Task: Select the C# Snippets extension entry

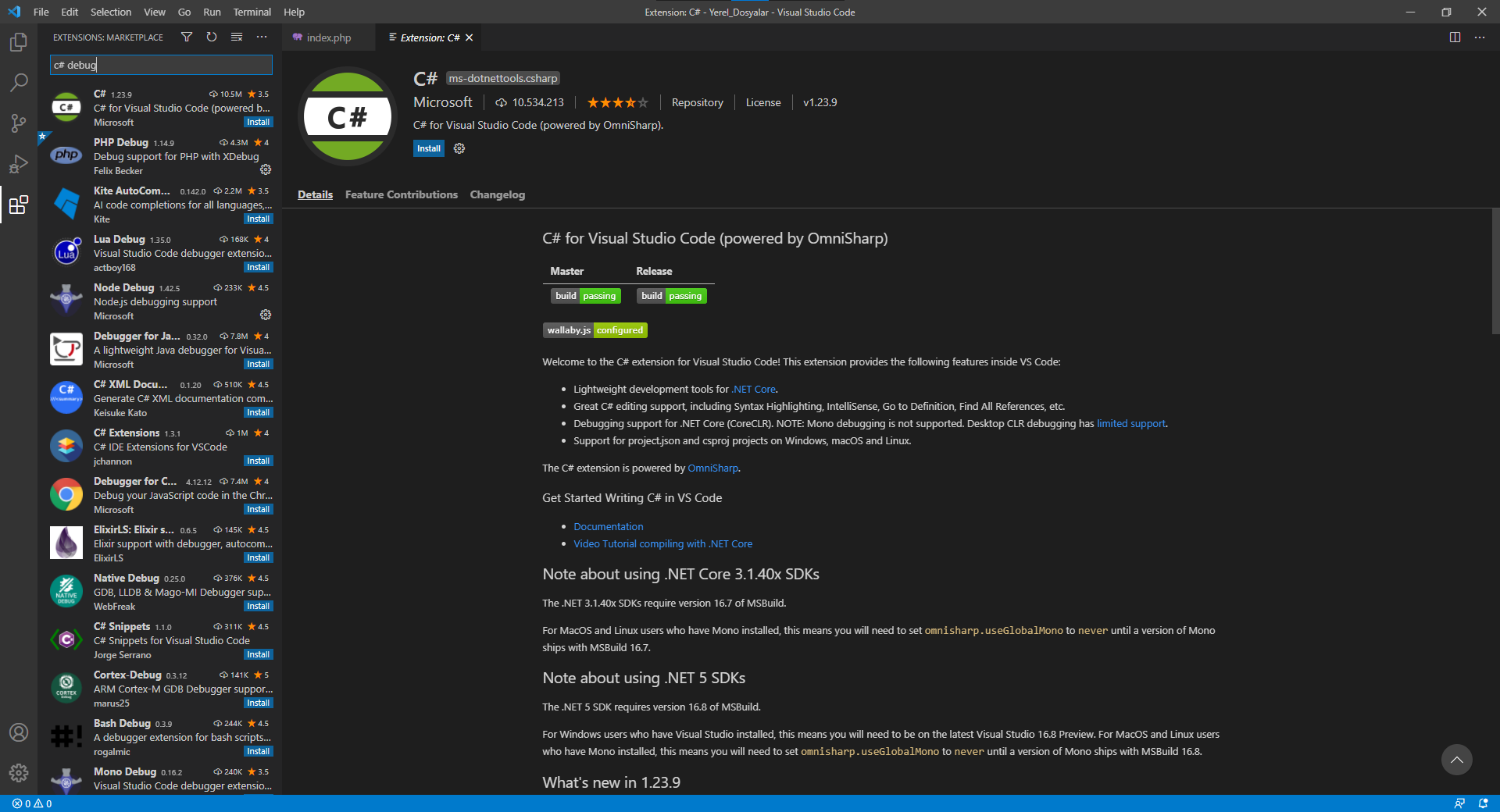Action: tap(161, 639)
